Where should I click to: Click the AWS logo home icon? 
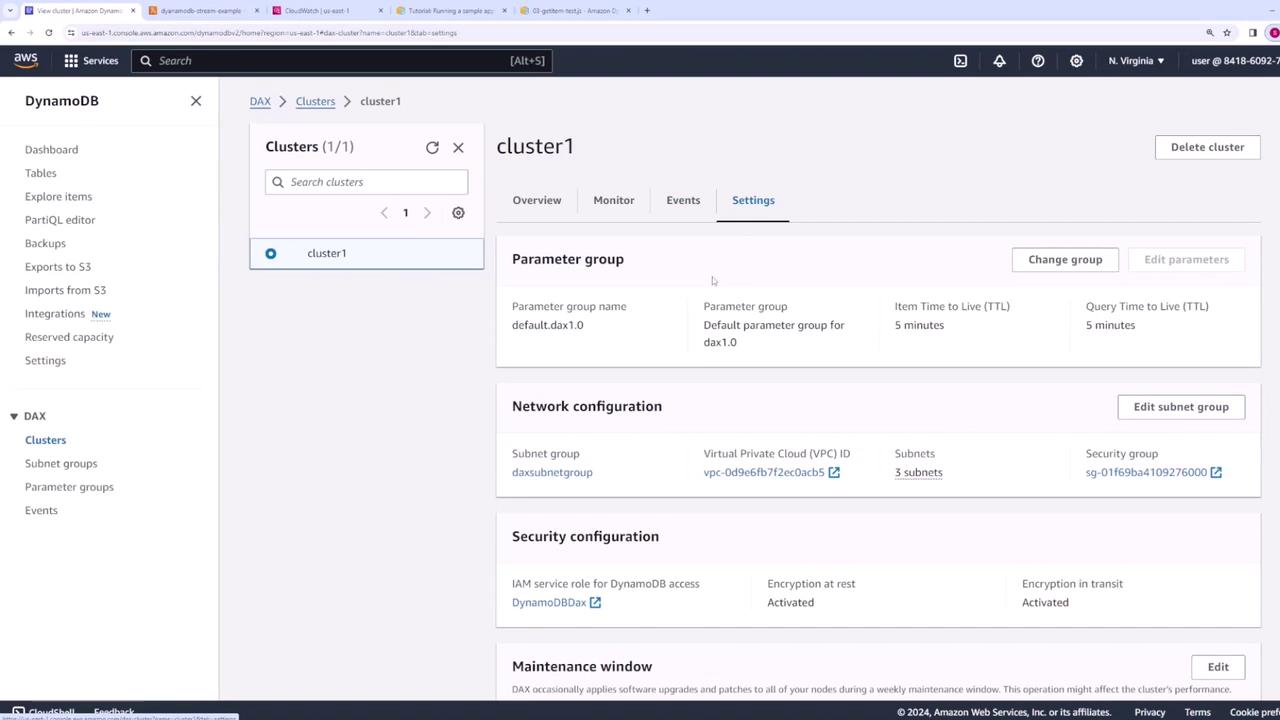(26, 61)
